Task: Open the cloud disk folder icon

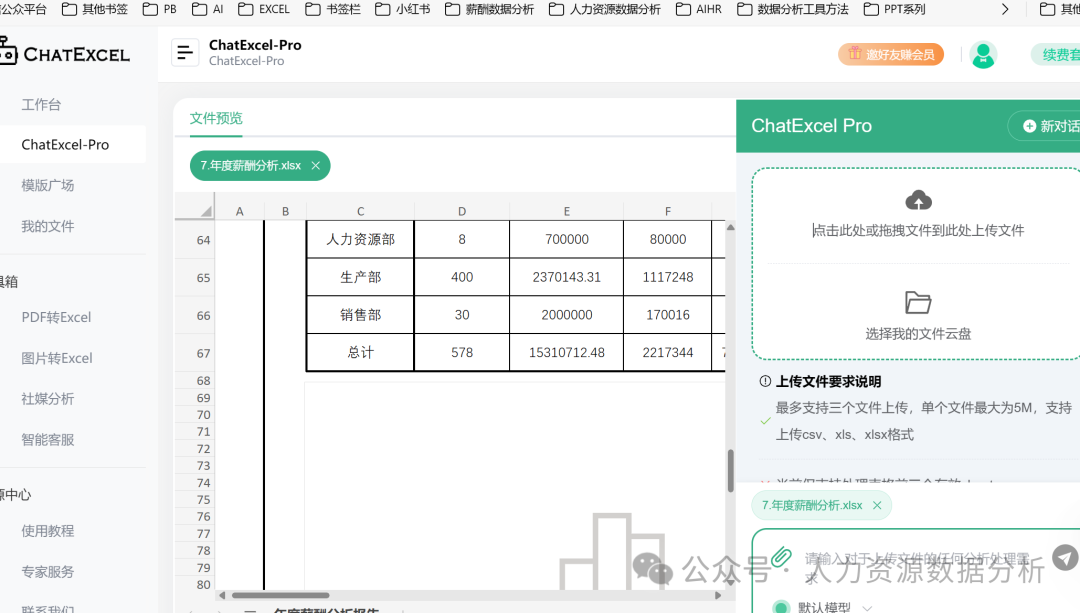Action: [x=917, y=302]
